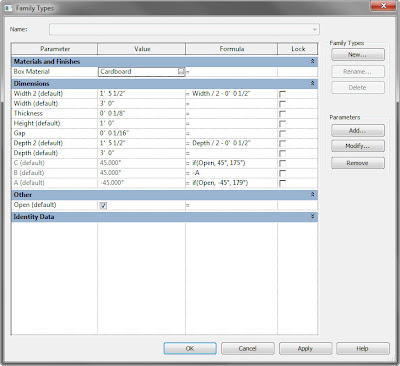Toggle lock checkbox for Width 2 (default)
Image resolution: width=400 pixels, height=366 pixels.
pos(282,94)
